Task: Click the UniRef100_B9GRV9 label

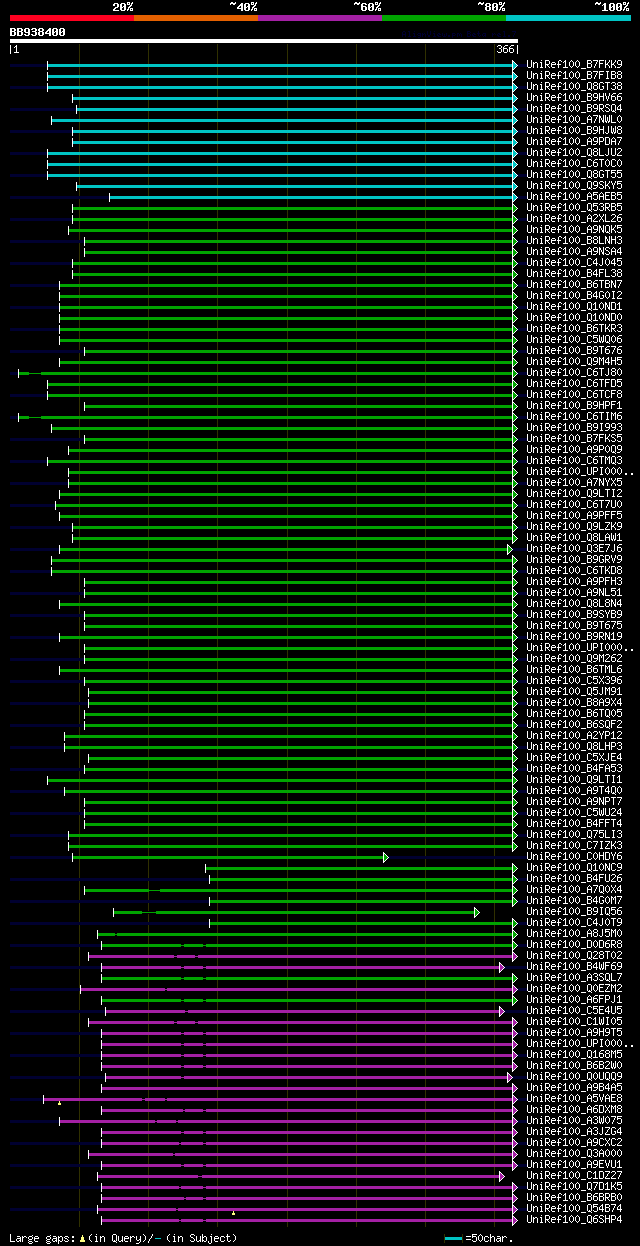Action: [x=574, y=559]
